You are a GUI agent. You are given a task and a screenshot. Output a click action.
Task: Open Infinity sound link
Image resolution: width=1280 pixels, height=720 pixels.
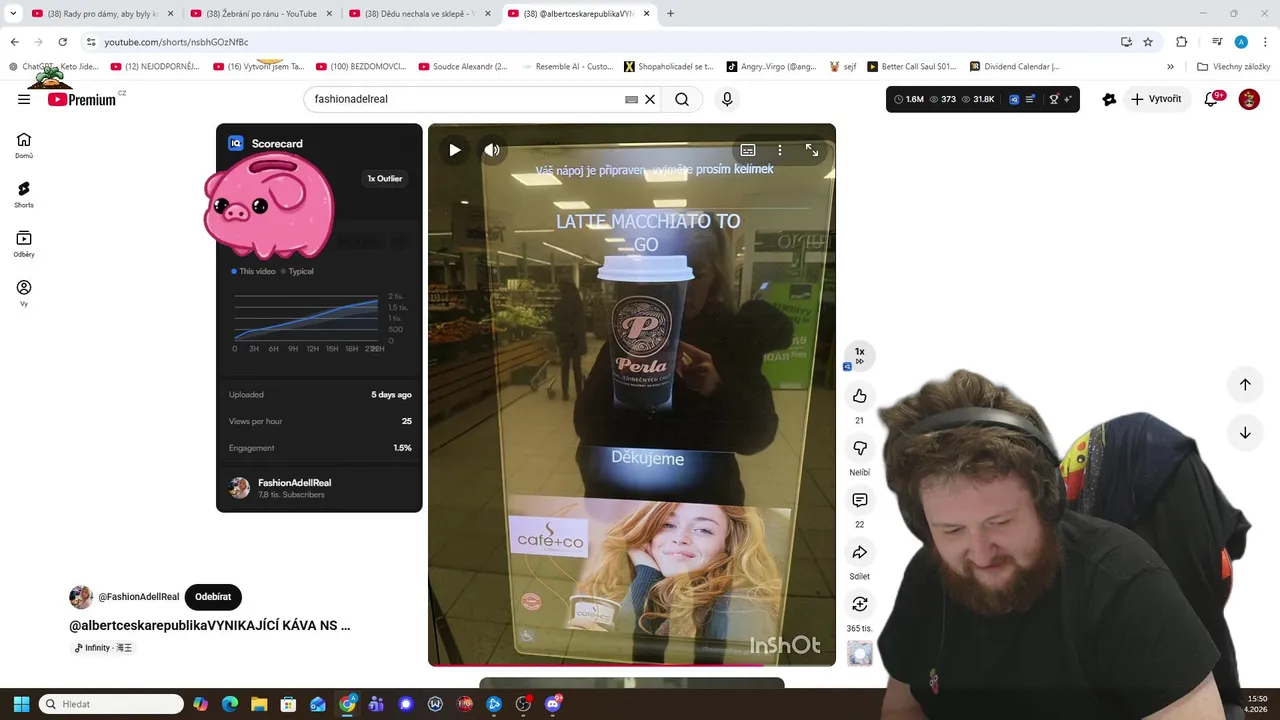(x=103, y=648)
